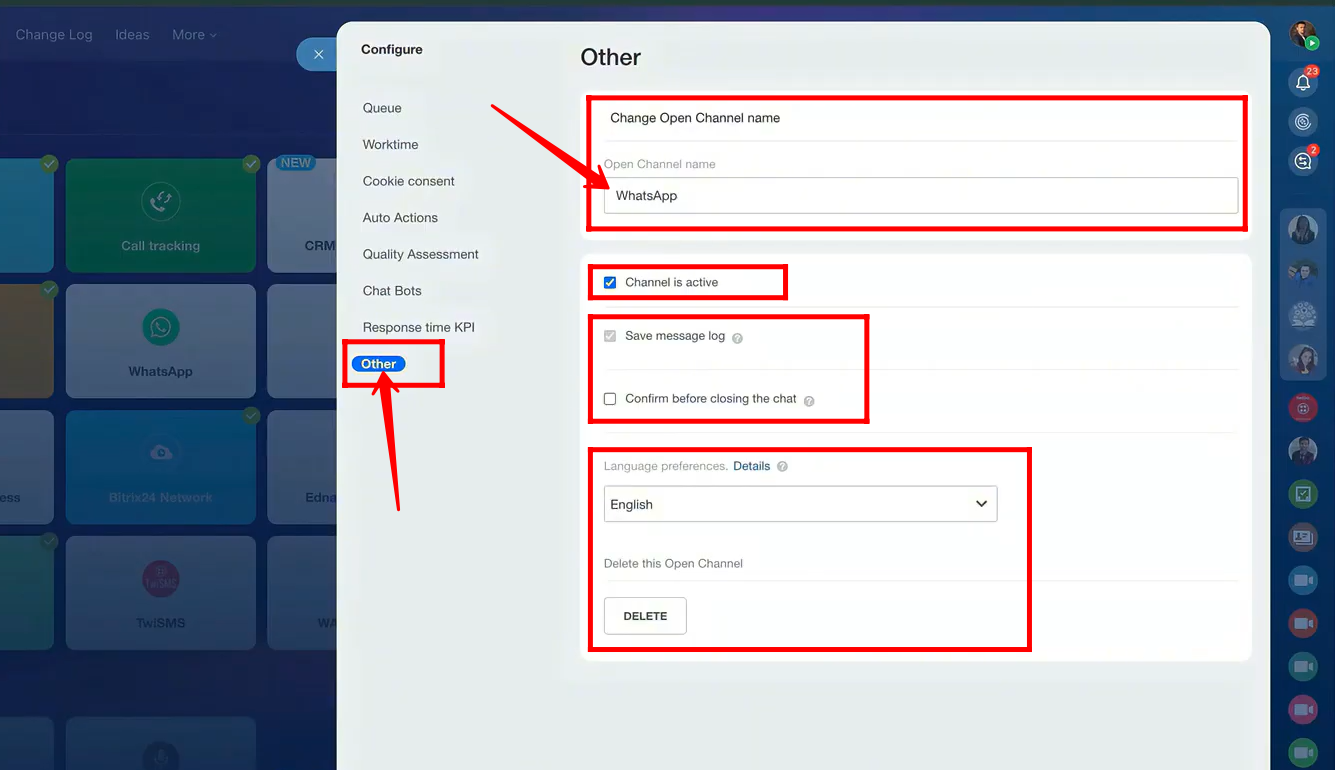This screenshot has width=1335, height=770.
Task: Toggle the Save message log checkbox
Action: click(x=610, y=336)
